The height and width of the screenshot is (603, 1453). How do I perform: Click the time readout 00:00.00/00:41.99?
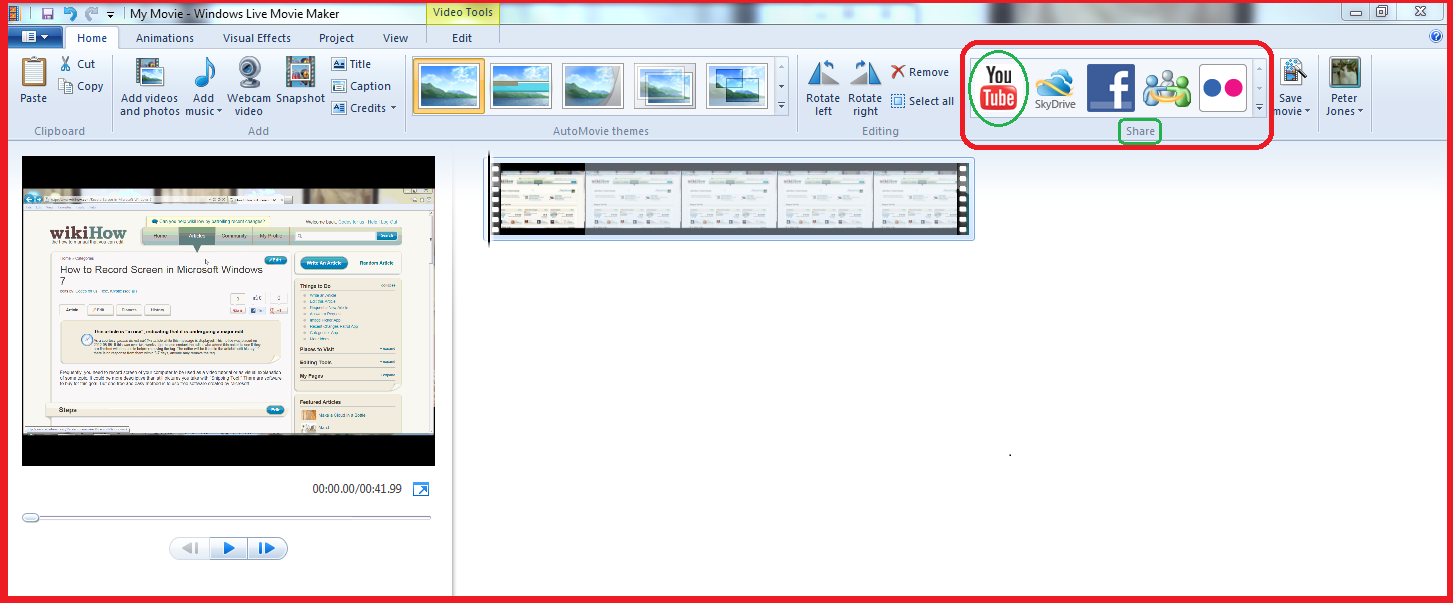[x=357, y=489]
